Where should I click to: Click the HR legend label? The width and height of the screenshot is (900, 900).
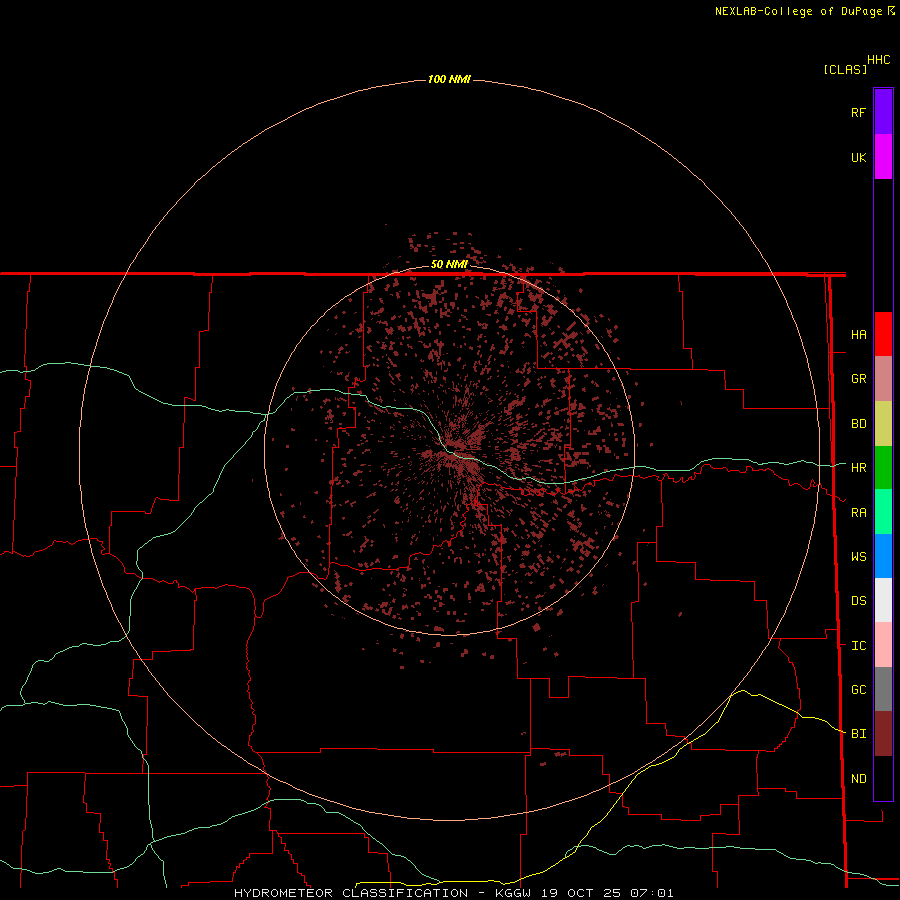pyautogui.click(x=858, y=468)
